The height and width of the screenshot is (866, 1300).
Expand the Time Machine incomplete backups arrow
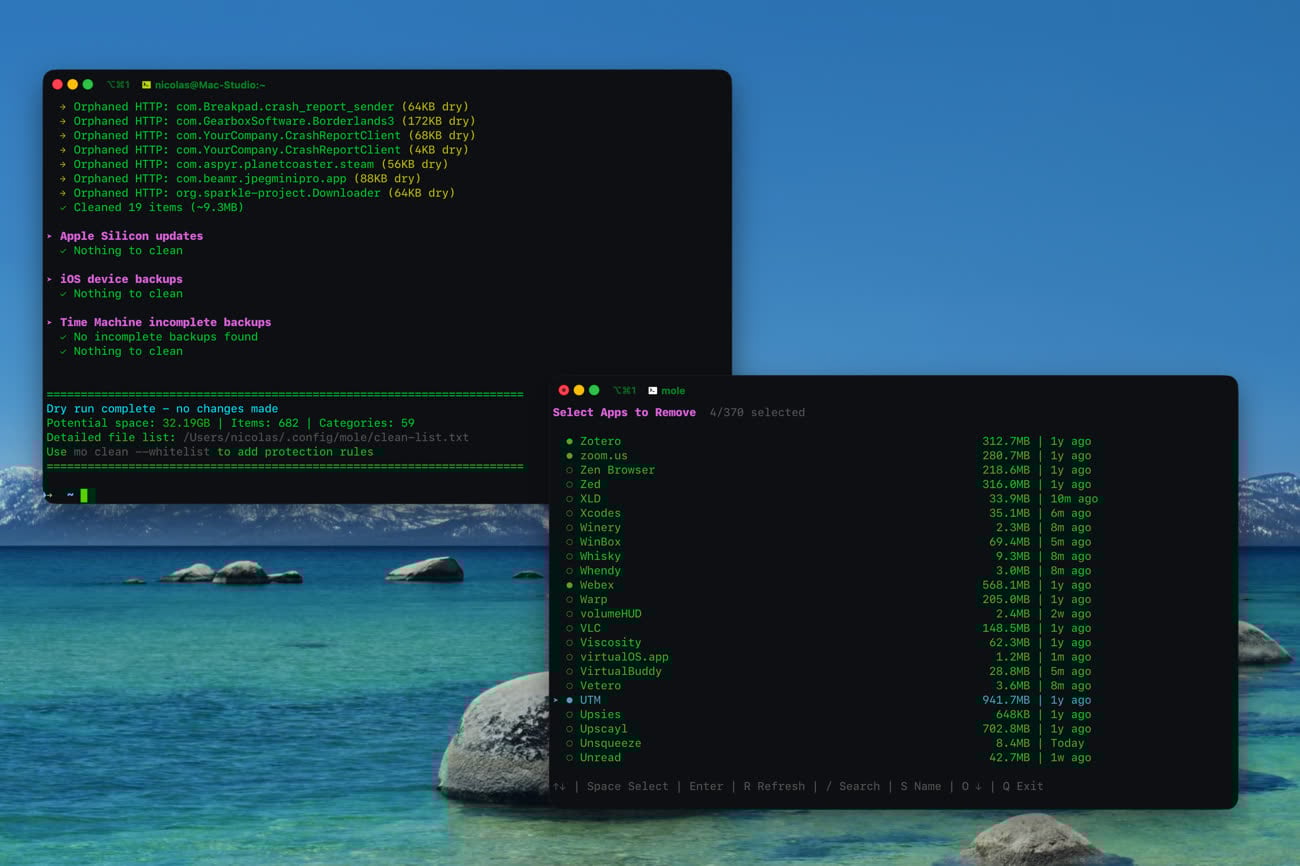pos(50,322)
